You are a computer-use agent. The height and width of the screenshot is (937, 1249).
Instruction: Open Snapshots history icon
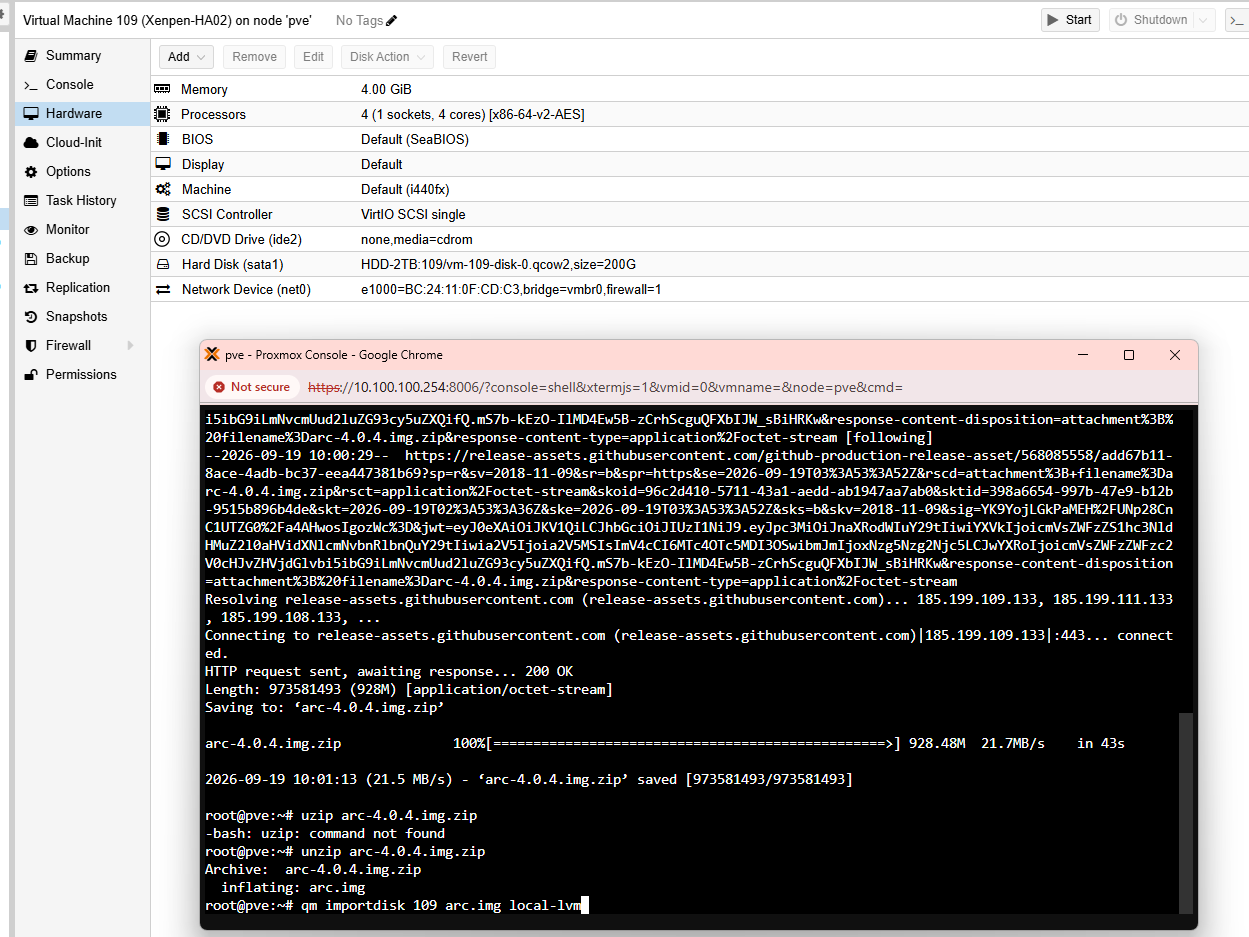[31, 317]
